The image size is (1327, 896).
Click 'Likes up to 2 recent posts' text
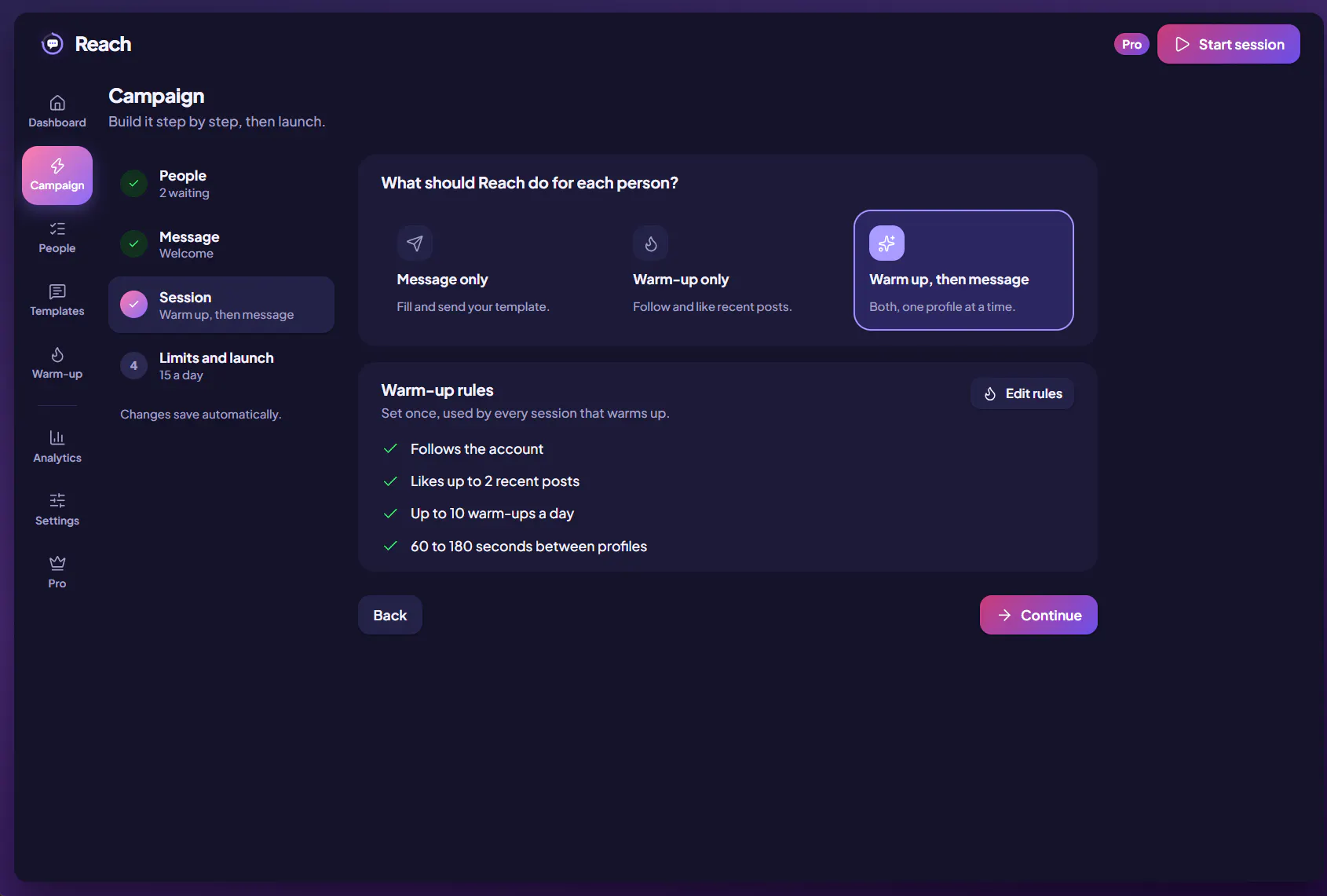495,481
